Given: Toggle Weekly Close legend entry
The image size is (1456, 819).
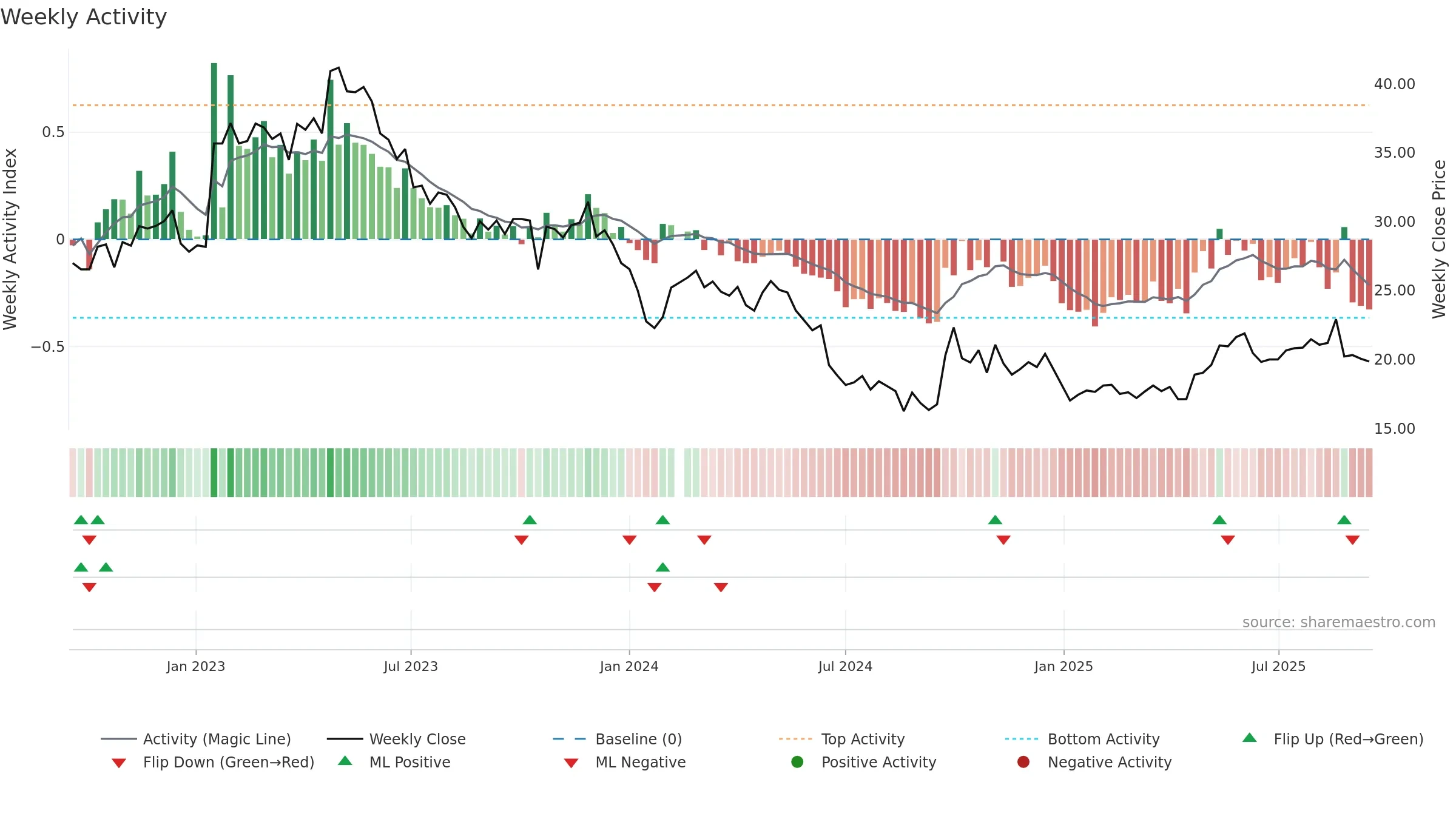Looking at the screenshot, I should pos(396,739).
